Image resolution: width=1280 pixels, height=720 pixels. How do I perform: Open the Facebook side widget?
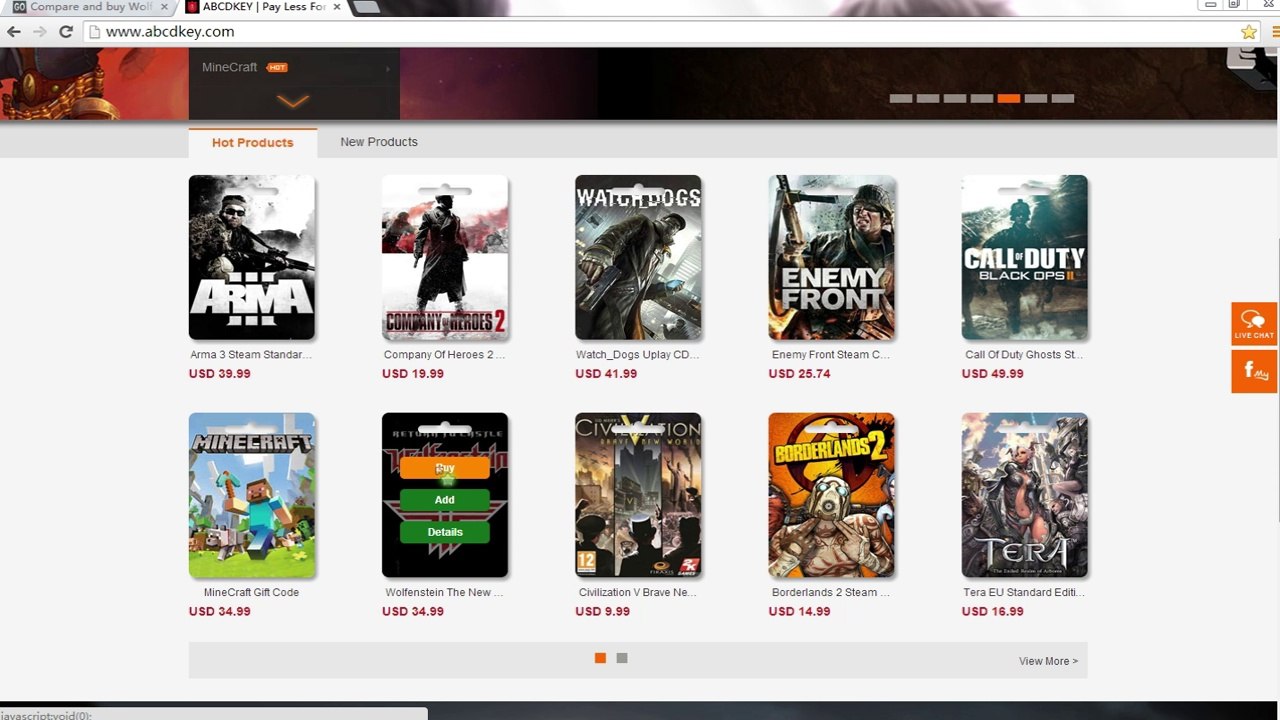point(1255,371)
